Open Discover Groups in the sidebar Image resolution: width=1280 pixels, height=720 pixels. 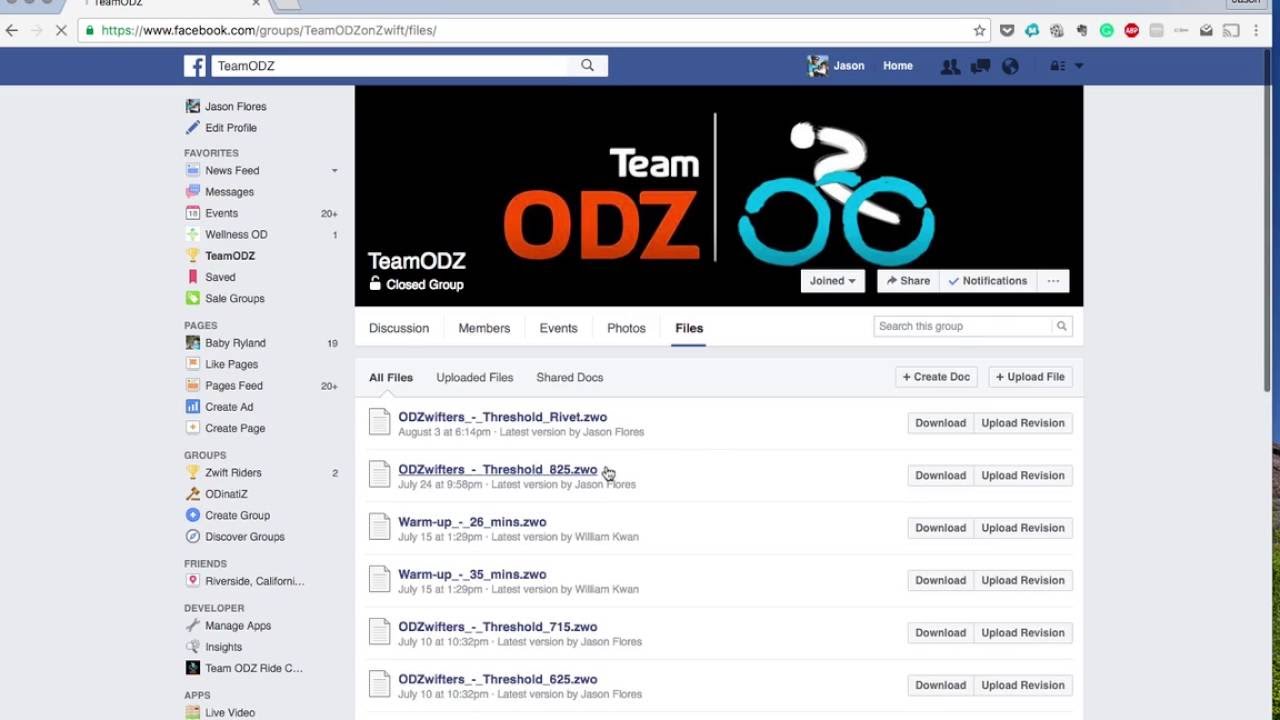pyautogui.click(x=235, y=537)
